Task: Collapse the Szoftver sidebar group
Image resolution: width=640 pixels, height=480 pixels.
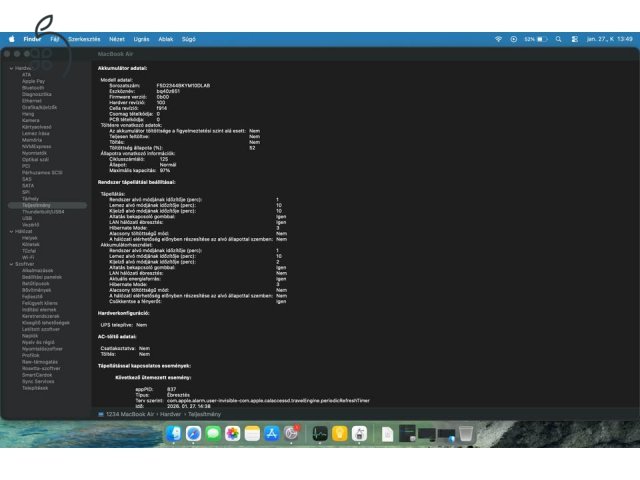Action: 11,263
